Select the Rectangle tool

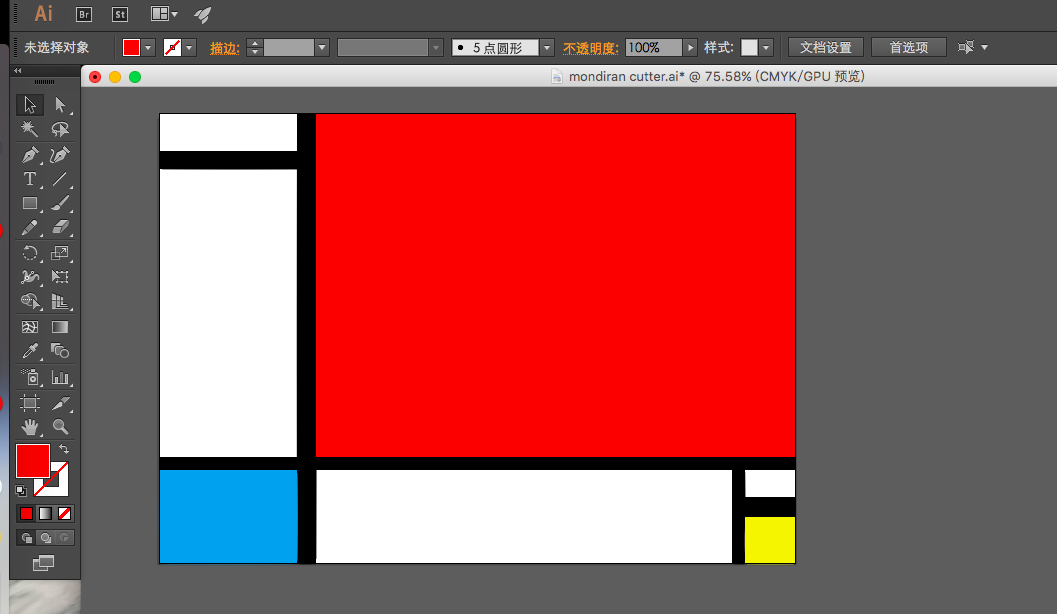click(x=30, y=203)
